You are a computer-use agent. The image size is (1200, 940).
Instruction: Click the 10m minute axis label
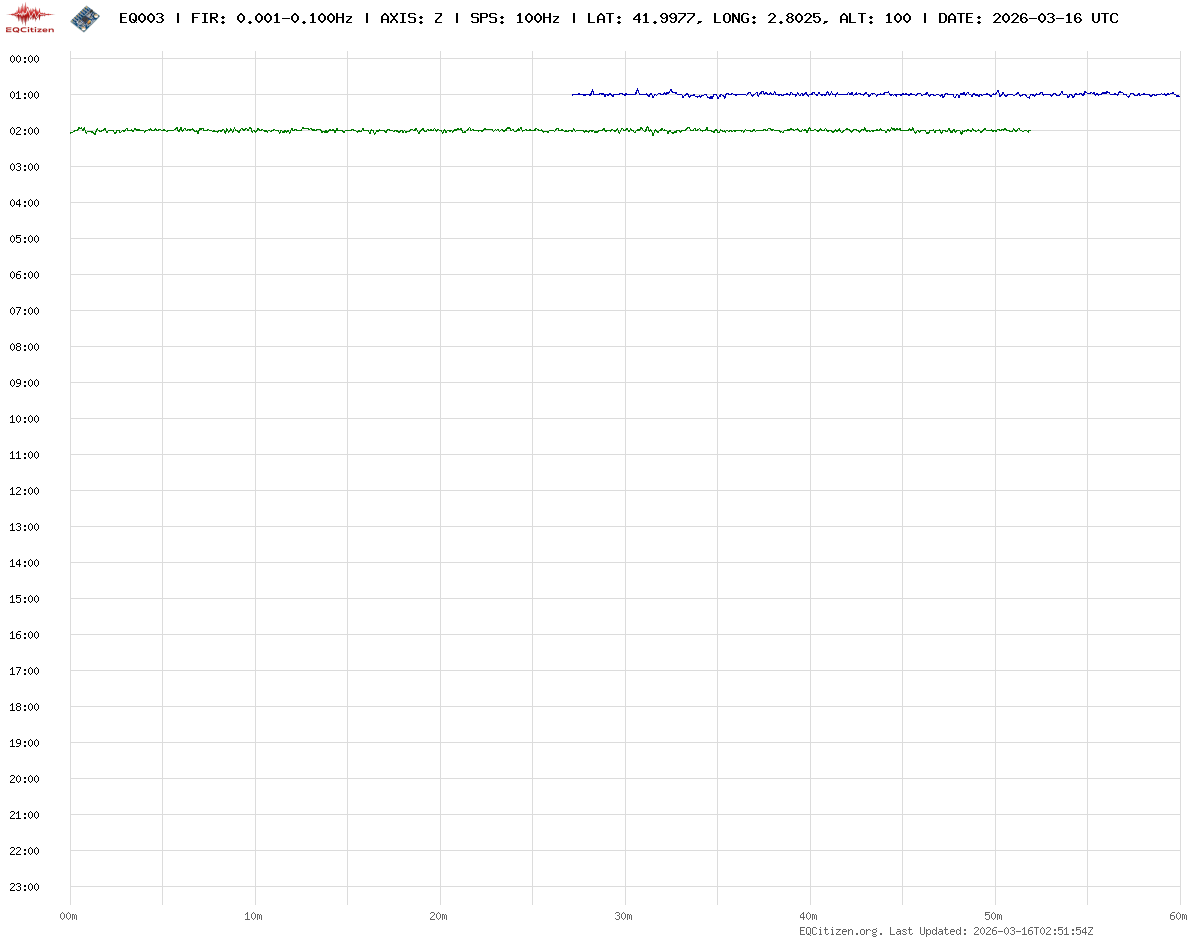pyautogui.click(x=254, y=916)
